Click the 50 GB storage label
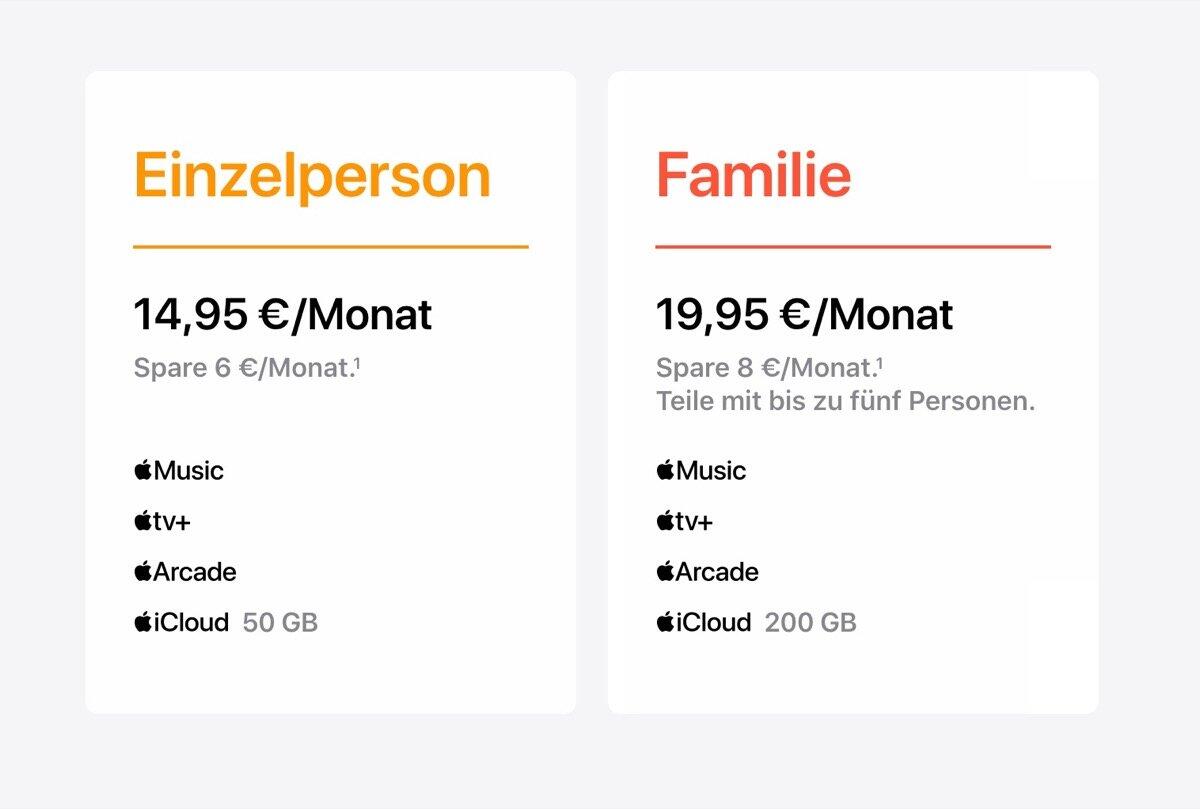The height and width of the screenshot is (809, 1200). pos(280,623)
